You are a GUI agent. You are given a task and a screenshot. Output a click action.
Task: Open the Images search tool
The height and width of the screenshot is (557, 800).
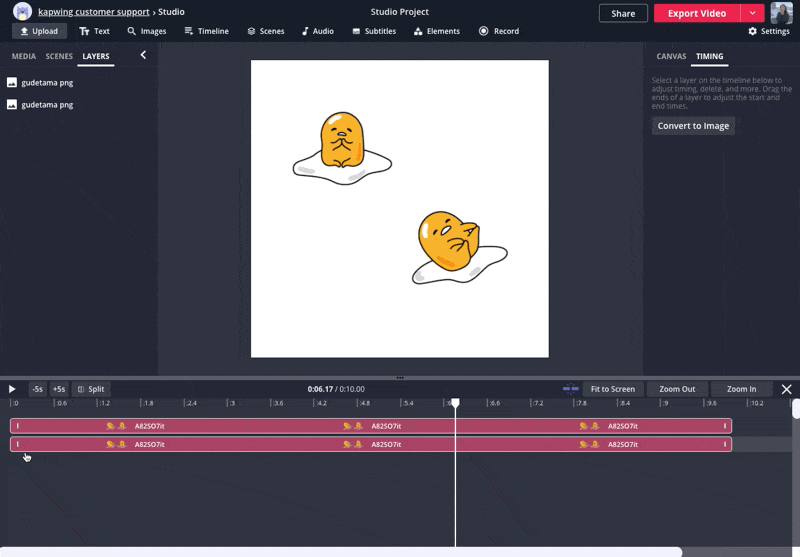click(x=146, y=31)
